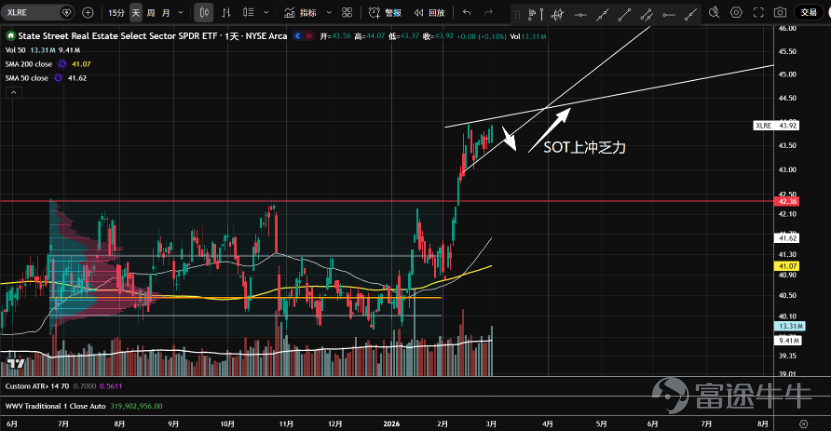This screenshot has width=832, height=432.
Task: Redo the chart action
Action: pyautogui.click(x=489, y=12)
